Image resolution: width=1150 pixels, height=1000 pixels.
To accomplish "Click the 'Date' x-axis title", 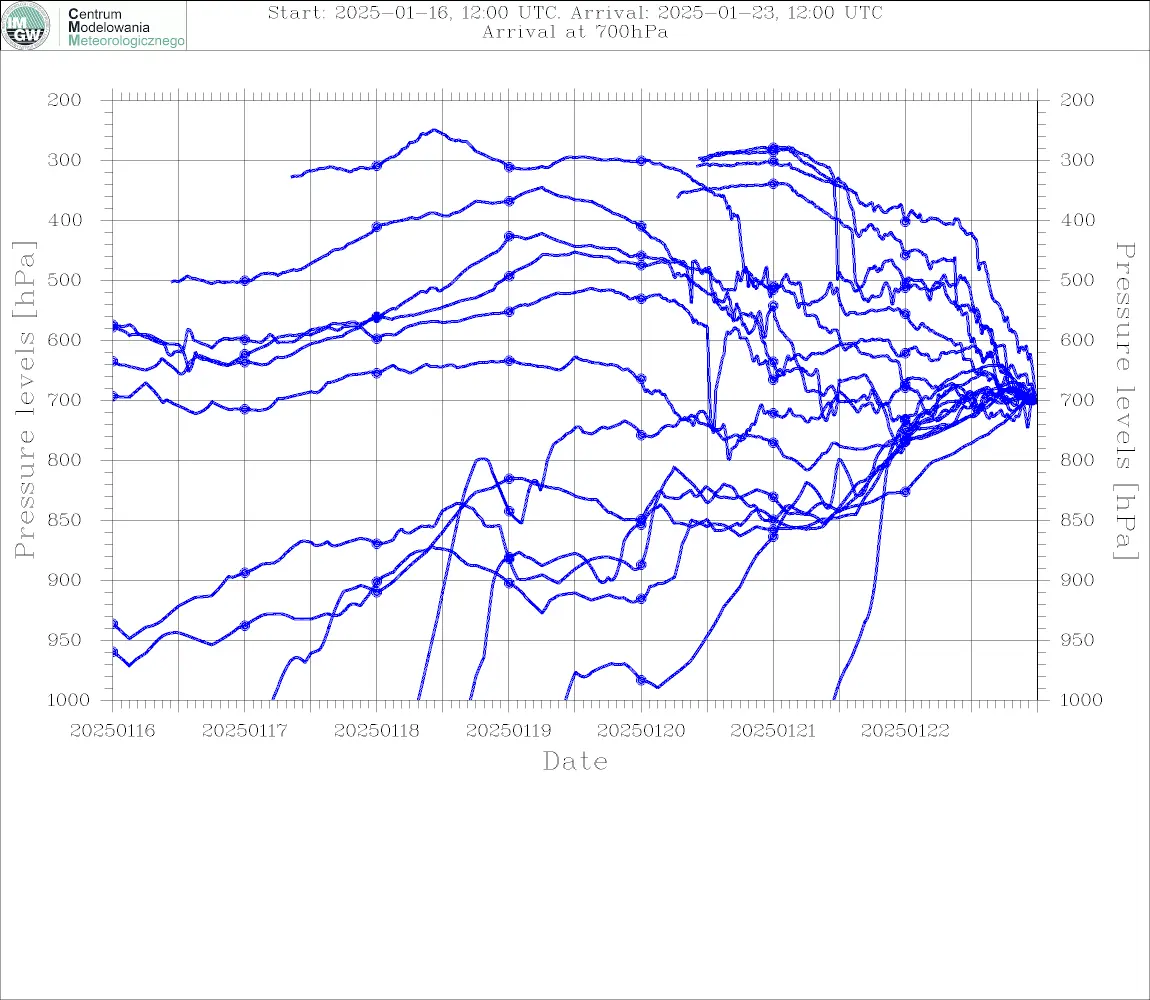I will pos(575,761).
